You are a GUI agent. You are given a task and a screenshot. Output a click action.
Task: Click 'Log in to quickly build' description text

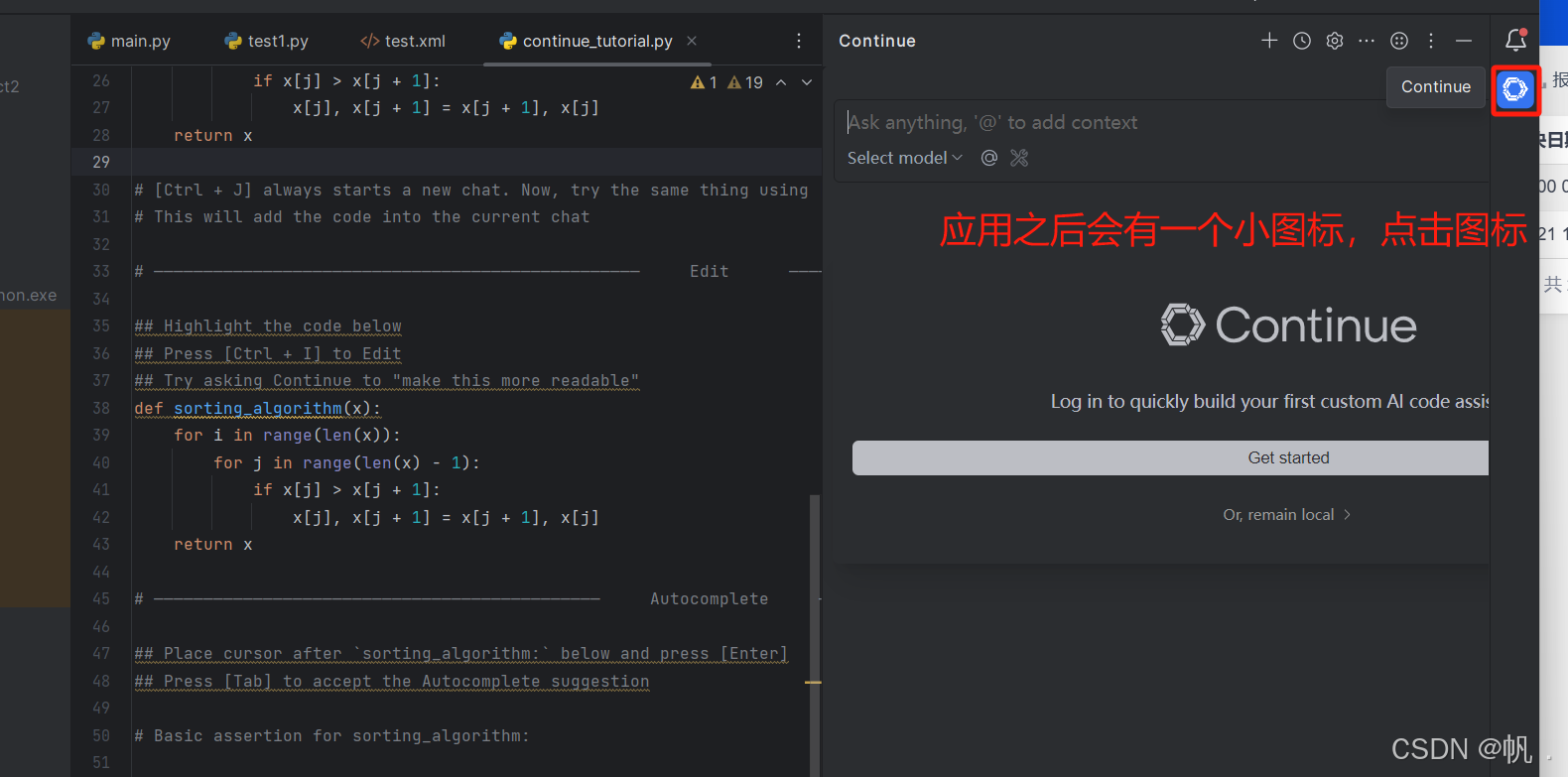coord(1269,401)
